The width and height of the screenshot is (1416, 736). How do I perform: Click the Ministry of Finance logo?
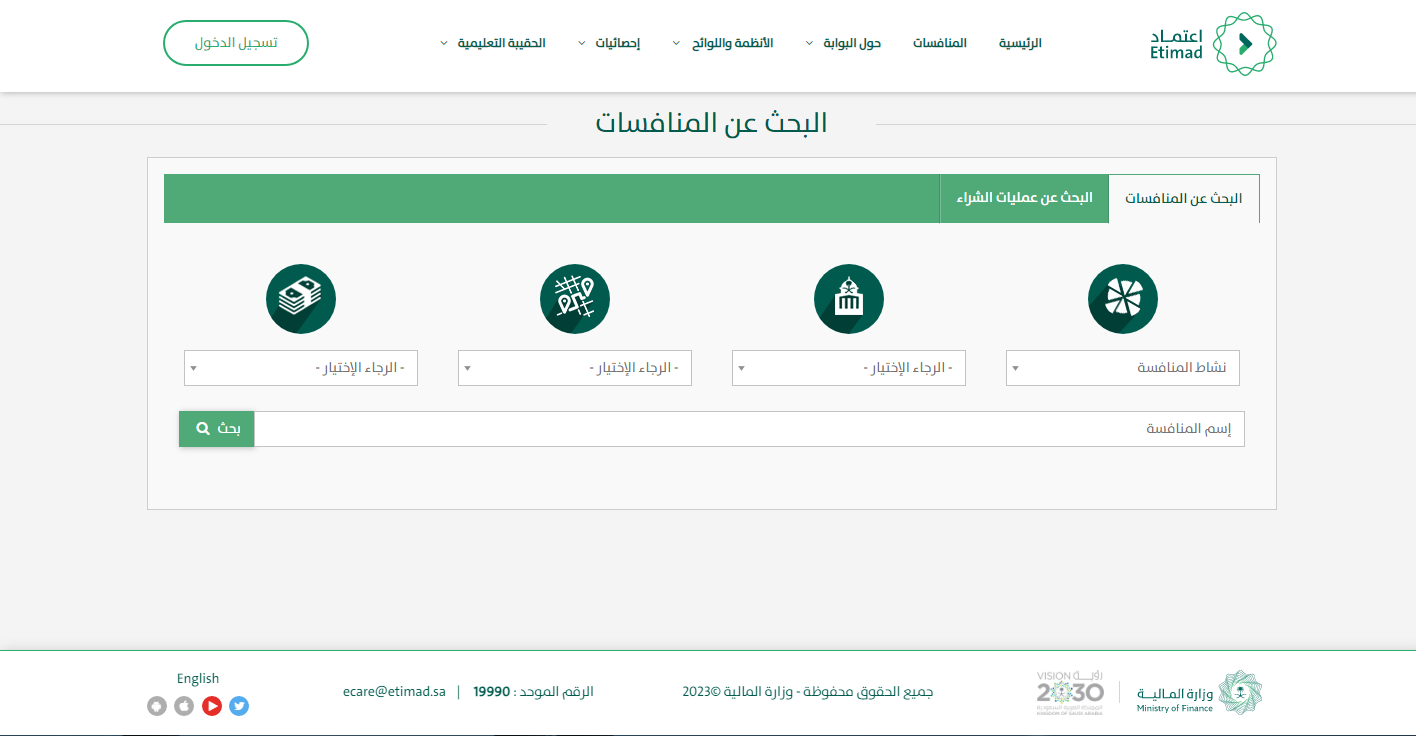coord(1199,692)
